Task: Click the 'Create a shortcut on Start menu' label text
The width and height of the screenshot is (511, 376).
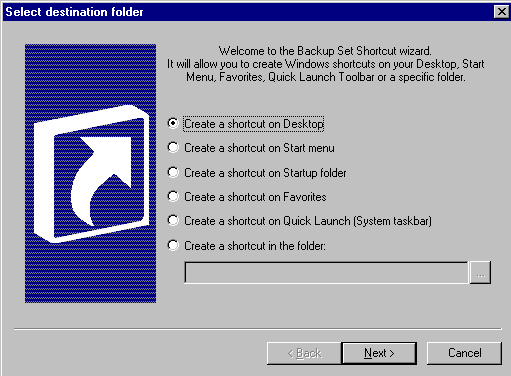Action: pyautogui.click(x=259, y=148)
